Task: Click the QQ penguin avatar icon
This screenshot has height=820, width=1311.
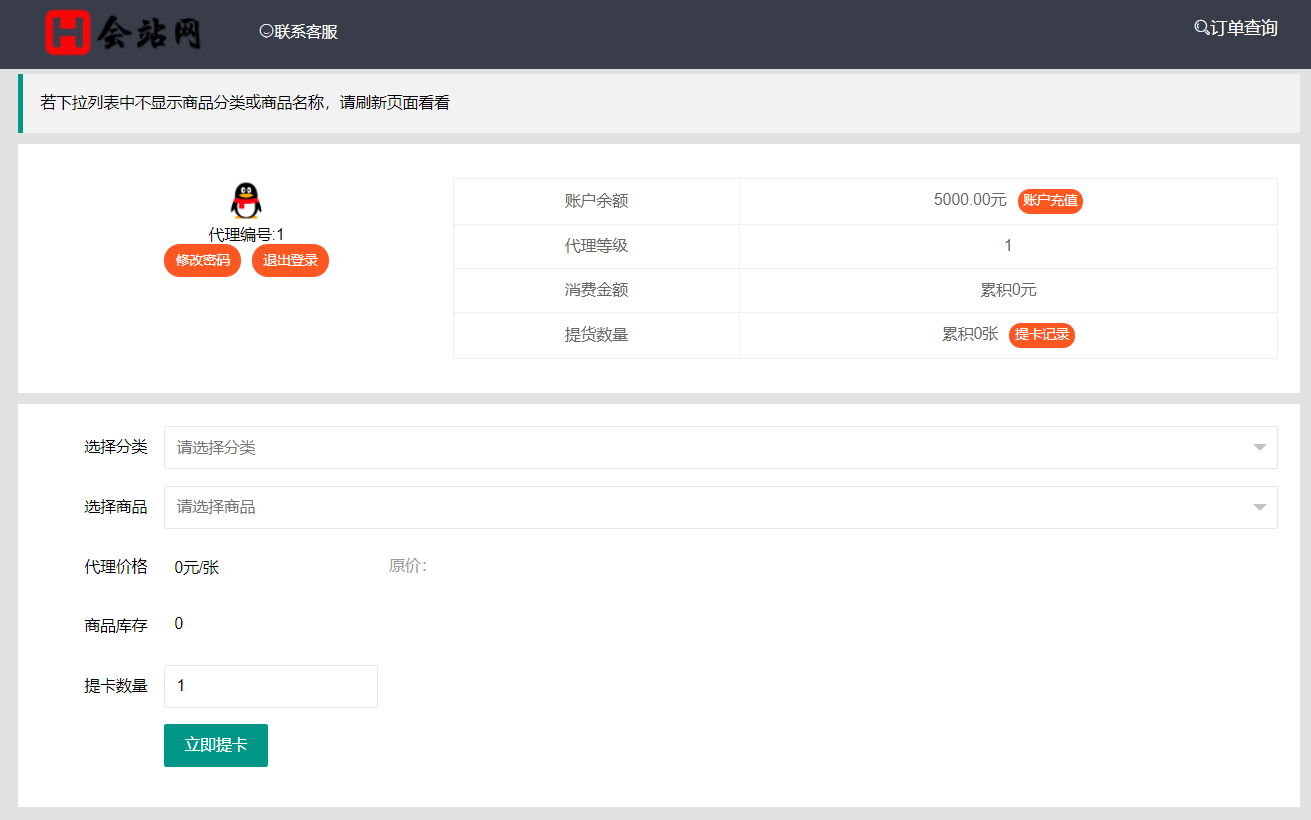Action: [x=246, y=201]
